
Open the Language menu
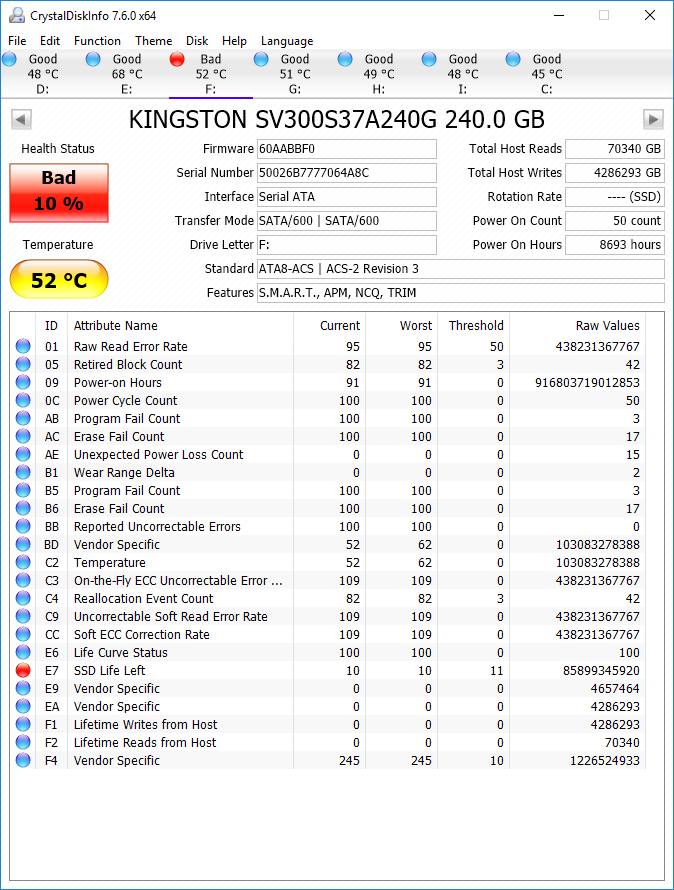pos(287,41)
